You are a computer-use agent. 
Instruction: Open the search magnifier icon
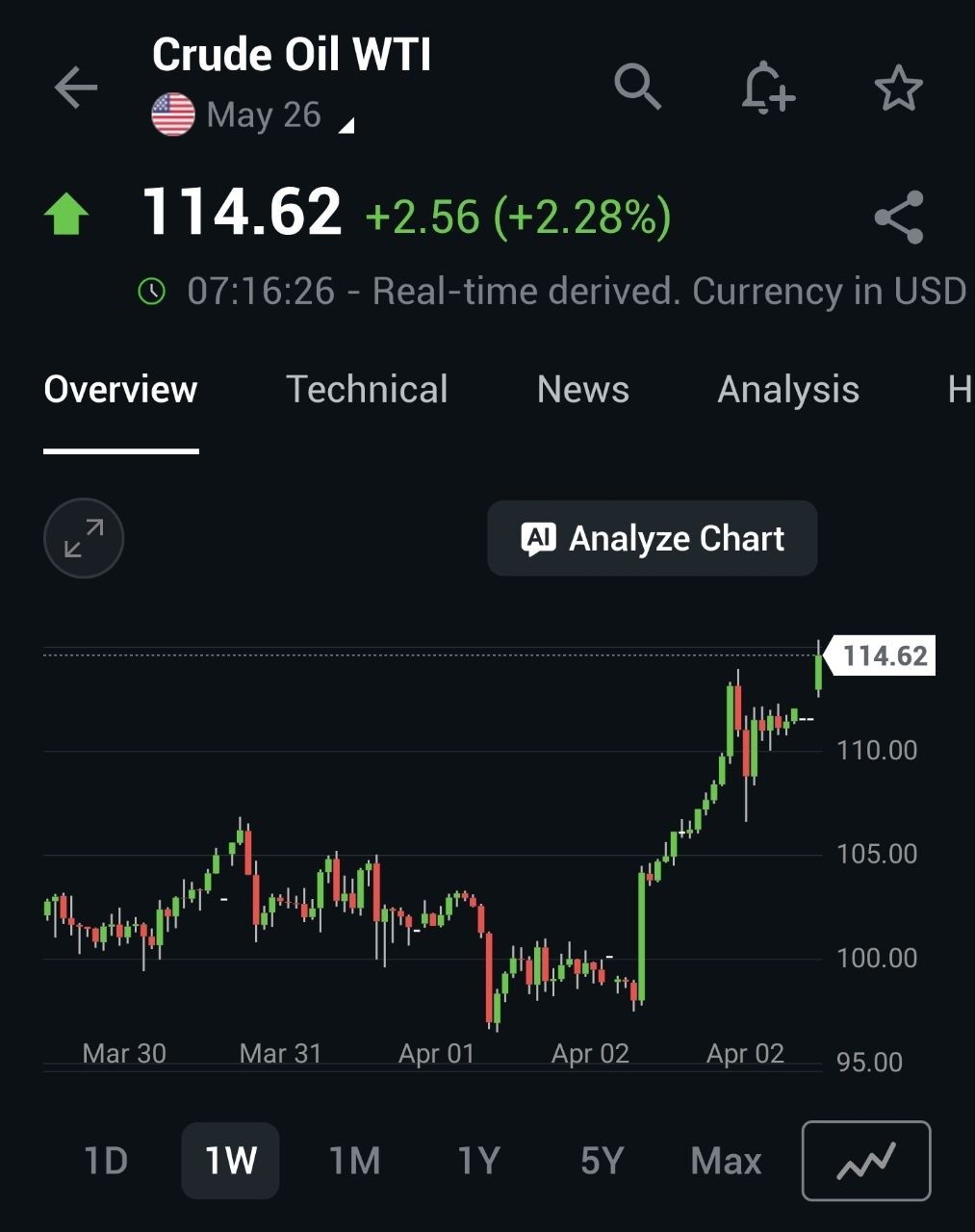coord(637,87)
